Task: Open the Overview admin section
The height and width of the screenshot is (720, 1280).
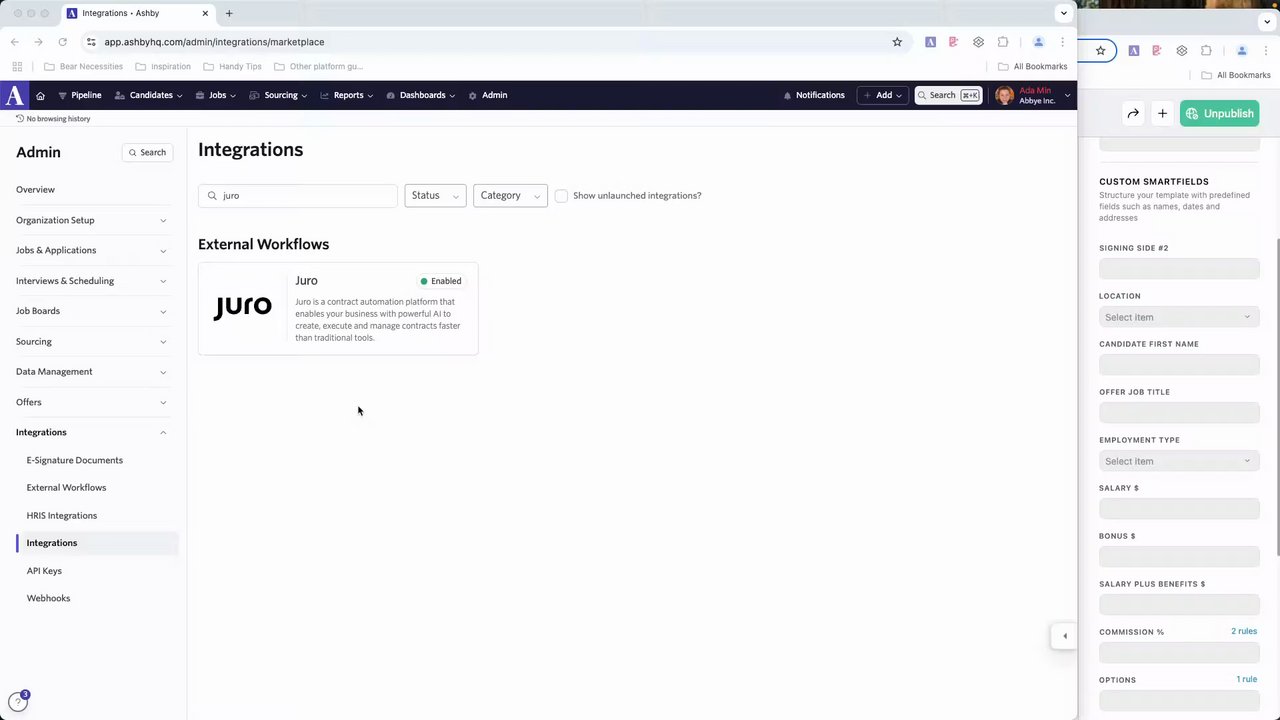Action: pyautogui.click(x=35, y=190)
